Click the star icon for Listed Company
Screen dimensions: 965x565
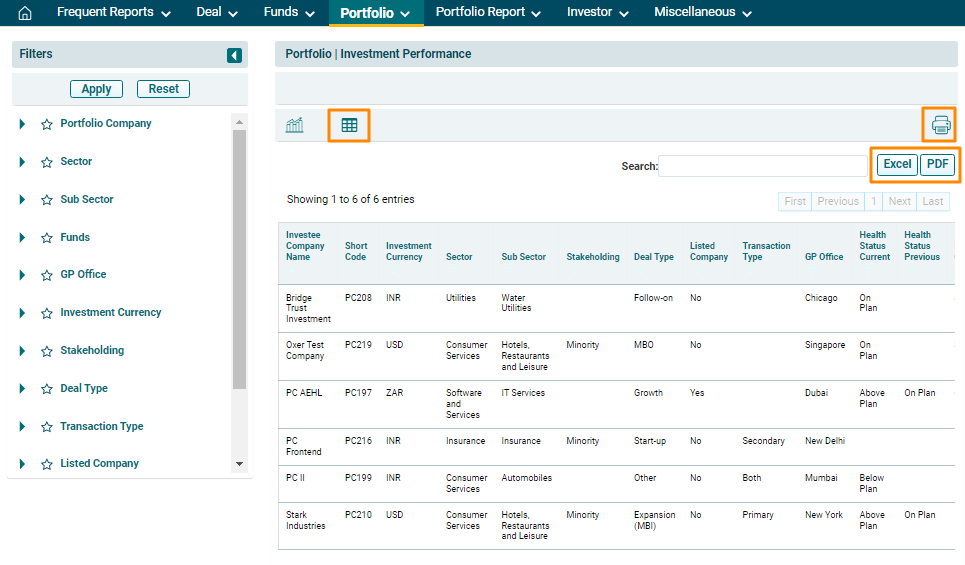(46, 464)
